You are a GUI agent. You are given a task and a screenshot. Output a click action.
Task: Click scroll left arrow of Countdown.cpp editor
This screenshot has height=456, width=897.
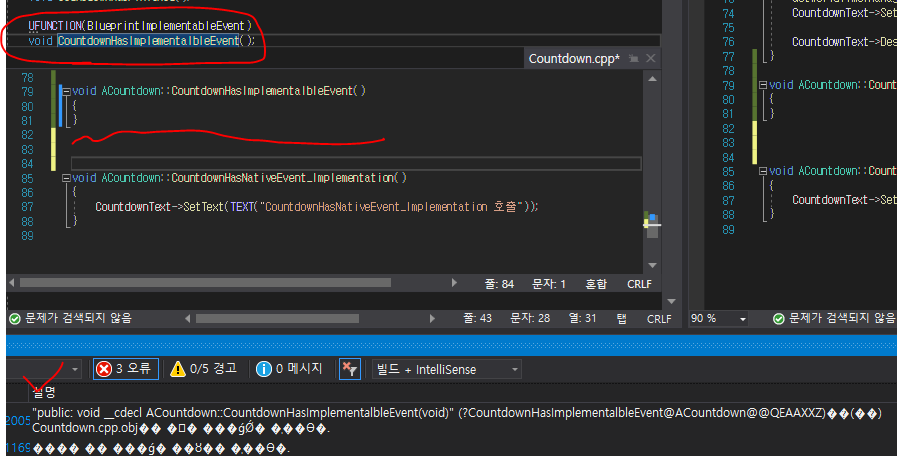click(12, 283)
